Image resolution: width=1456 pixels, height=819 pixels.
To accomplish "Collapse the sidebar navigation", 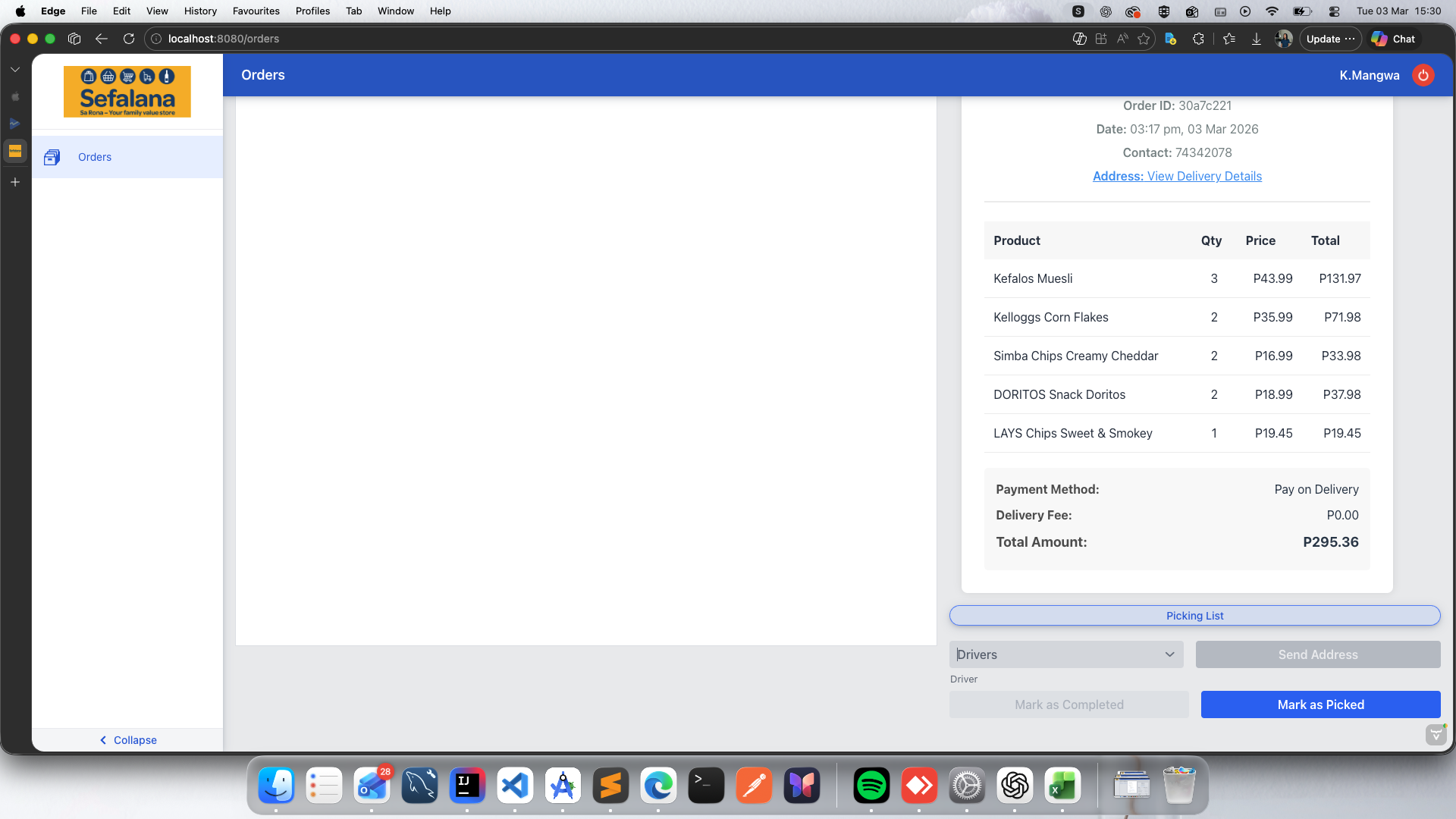I will [127, 740].
